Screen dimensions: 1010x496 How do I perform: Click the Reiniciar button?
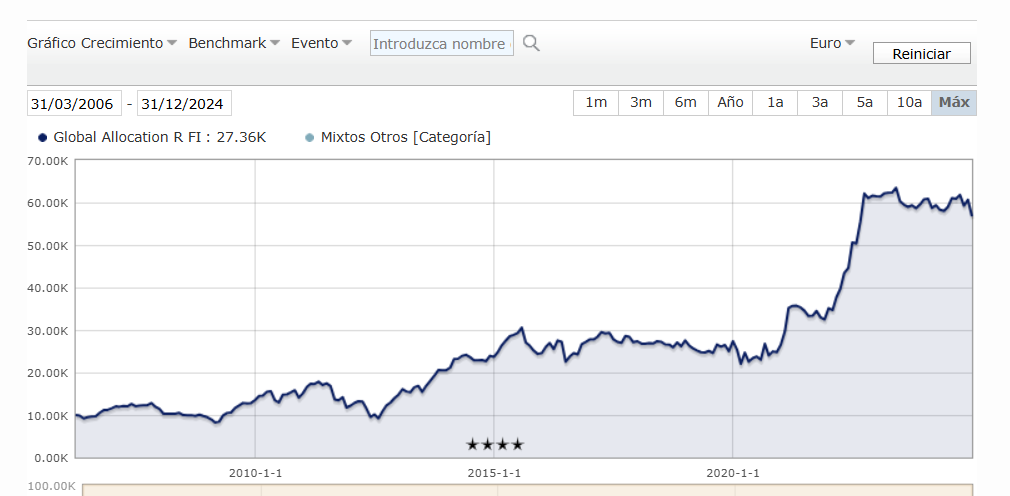click(921, 53)
